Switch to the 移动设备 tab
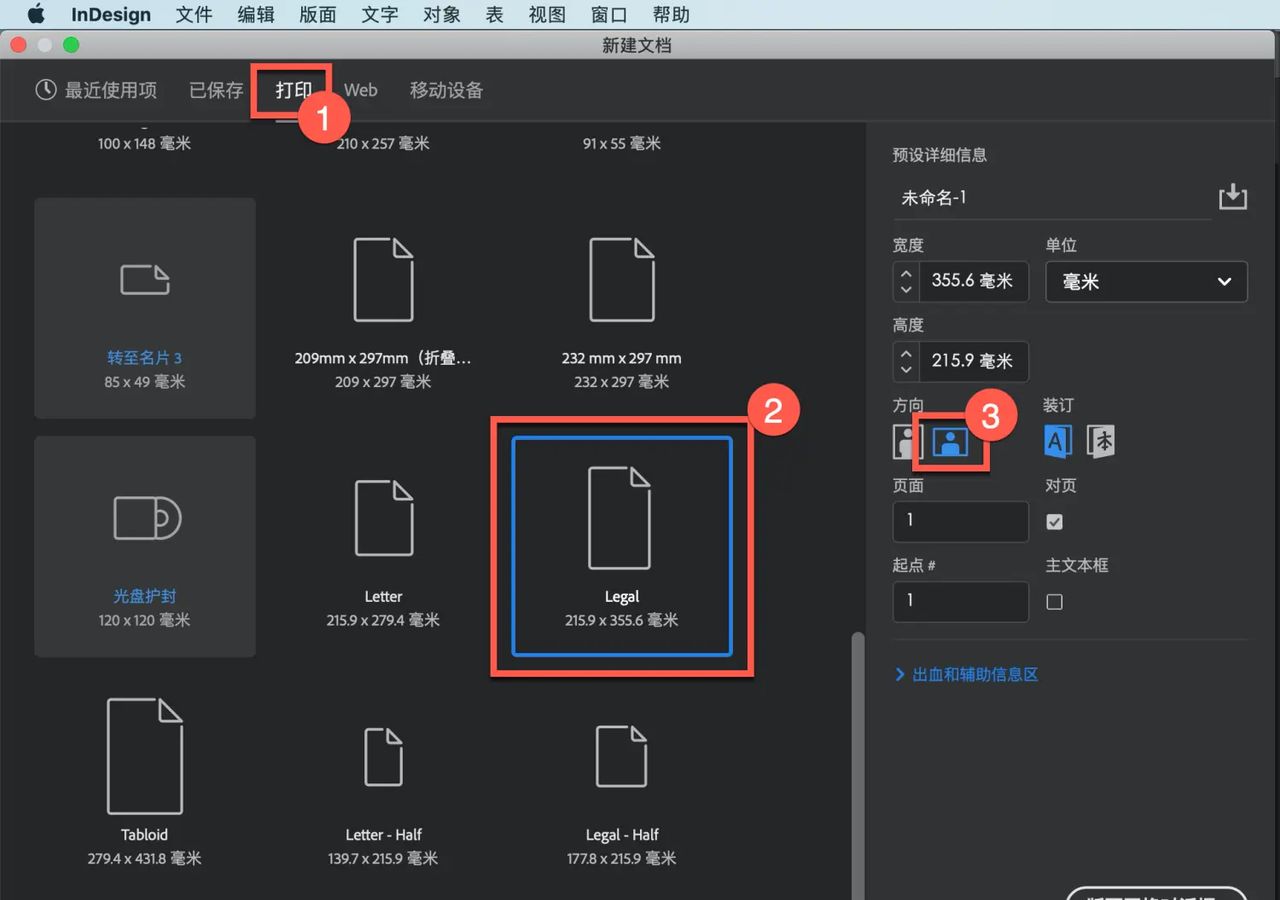Screen dimensions: 1280x900 pyautogui.click(x=446, y=90)
